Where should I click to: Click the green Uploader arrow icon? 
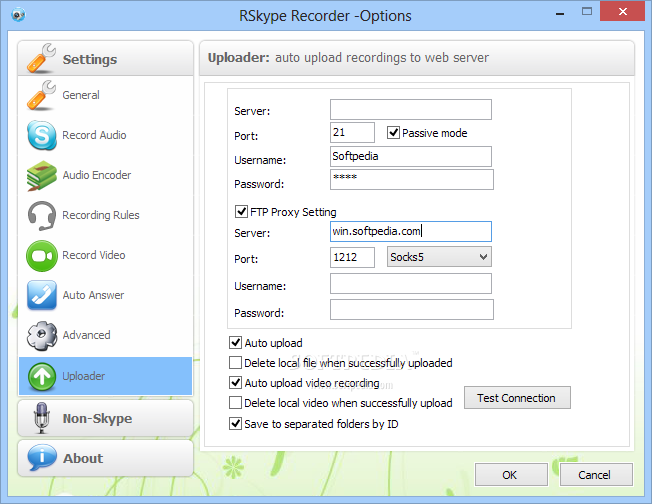42,376
